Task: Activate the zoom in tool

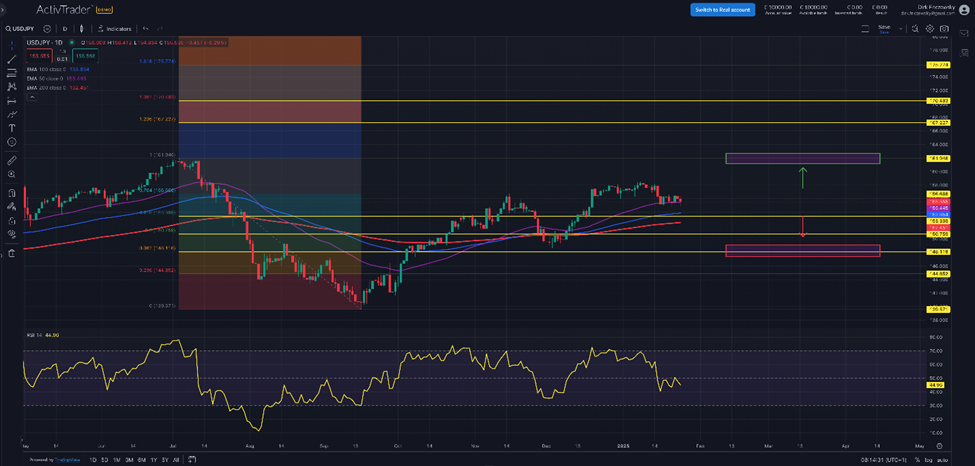Action: [x=12, y=174]
